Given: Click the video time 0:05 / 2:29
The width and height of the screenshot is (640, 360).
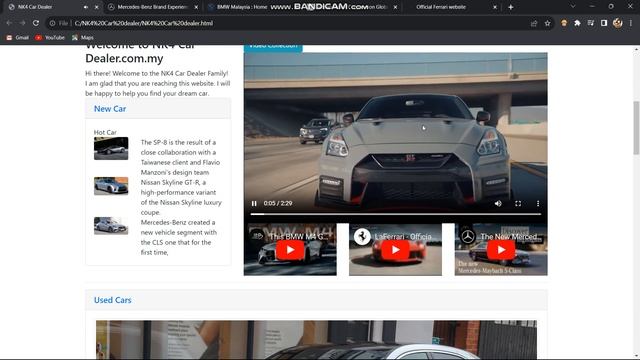Looking at the screenshot, I should (x=278, y=203).
